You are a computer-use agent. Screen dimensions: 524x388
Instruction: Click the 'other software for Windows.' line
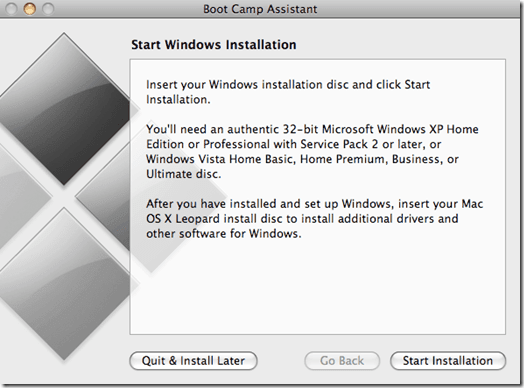point(224,234)
